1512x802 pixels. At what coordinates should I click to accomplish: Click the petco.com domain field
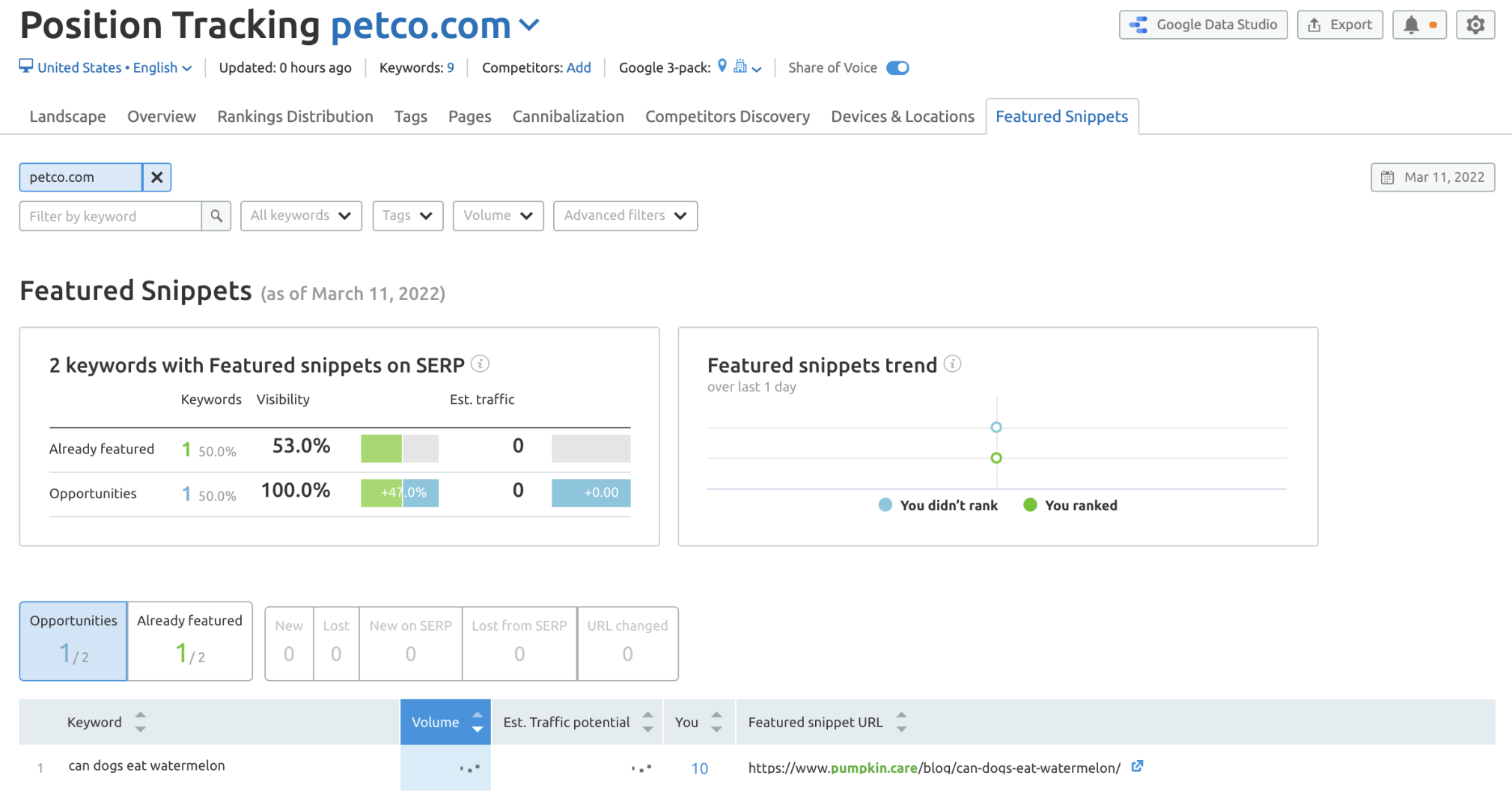coord(81,177)
